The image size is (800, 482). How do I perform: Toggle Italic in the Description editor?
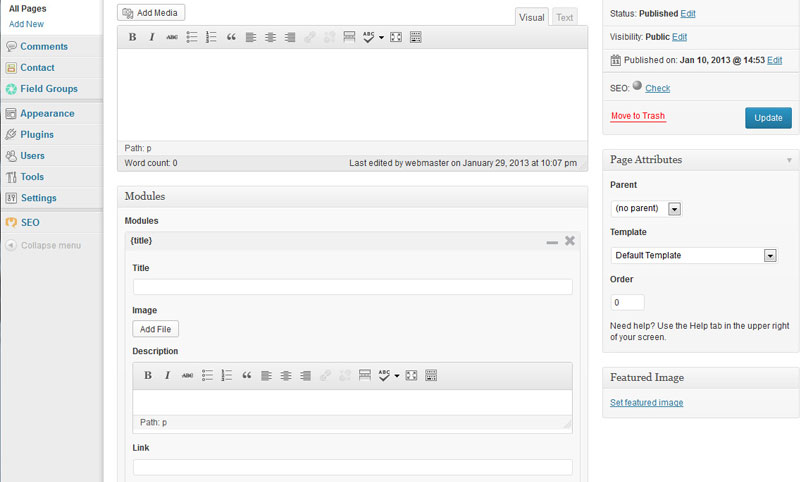pos(167,375)
